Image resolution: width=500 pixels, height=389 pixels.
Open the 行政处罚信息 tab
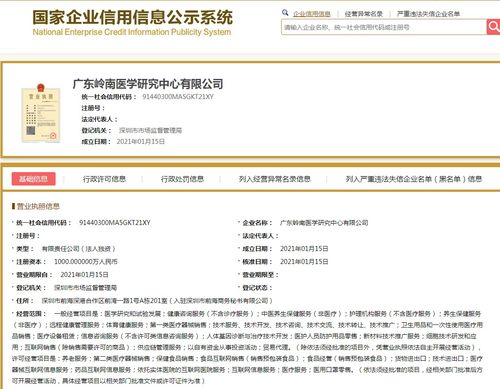182,179
